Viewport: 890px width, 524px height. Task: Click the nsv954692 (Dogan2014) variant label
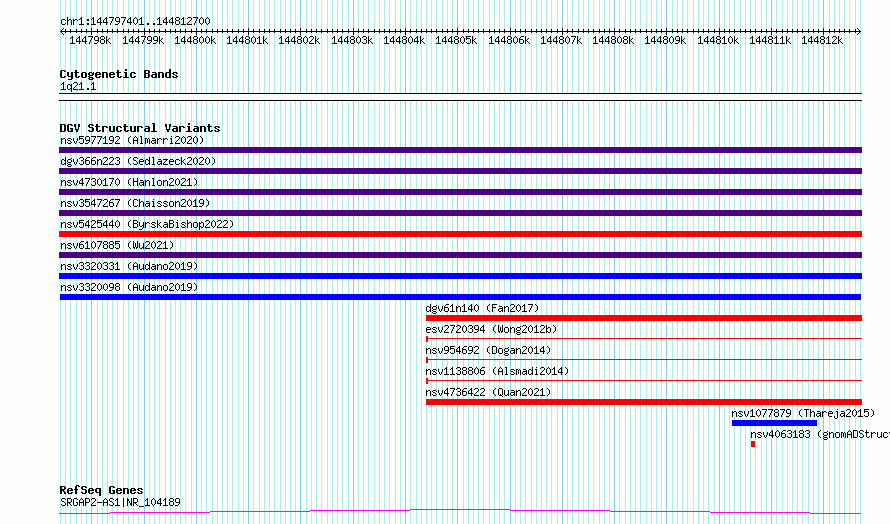pyautogui.click(x=488, y=350)
